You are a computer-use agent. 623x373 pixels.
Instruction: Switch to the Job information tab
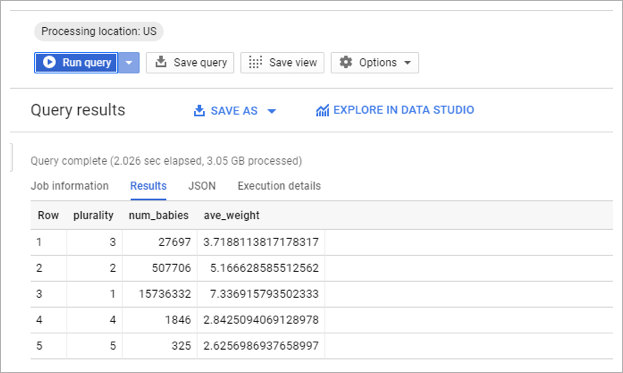click(x=70, y=186)
